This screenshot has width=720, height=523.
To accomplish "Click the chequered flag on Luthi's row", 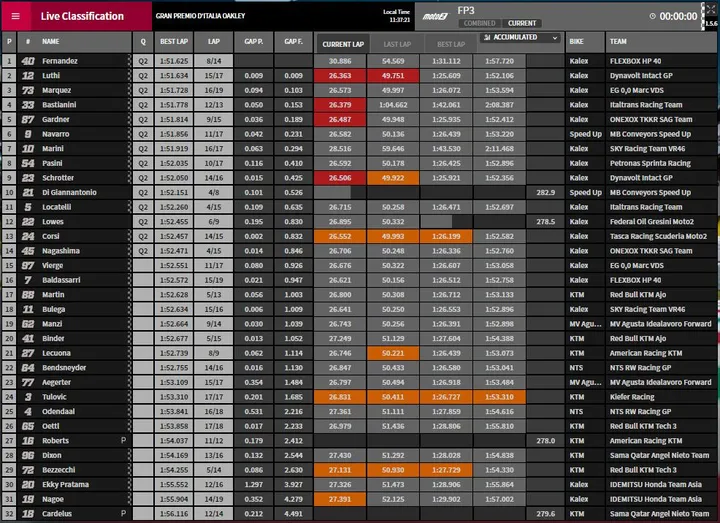I will click(x=129, y=76).
